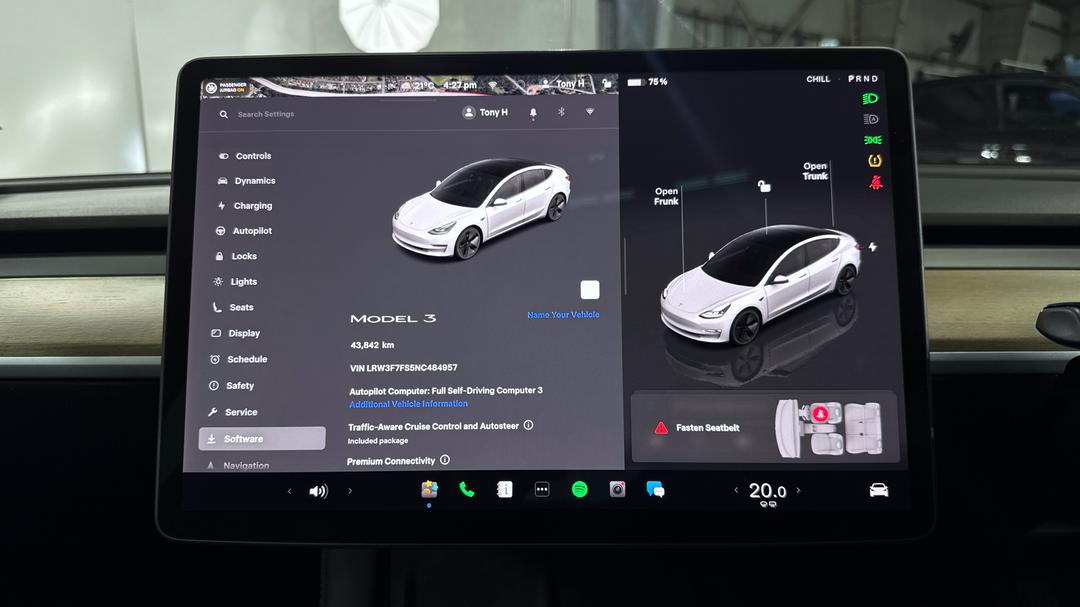This screenshot has width=1080, height=607.
Task: Tap the 21°C outside temperature
Action: [x=424, y=86]
